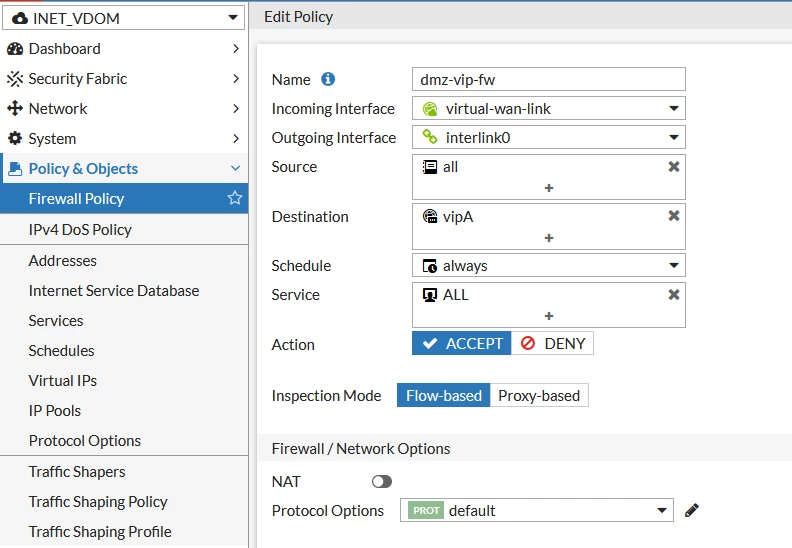Image resolution: width=792 pixels, height=548 pixels.
Task: Expand the System menu chevron
Action: pyautogui.click(x=236, y=138)
